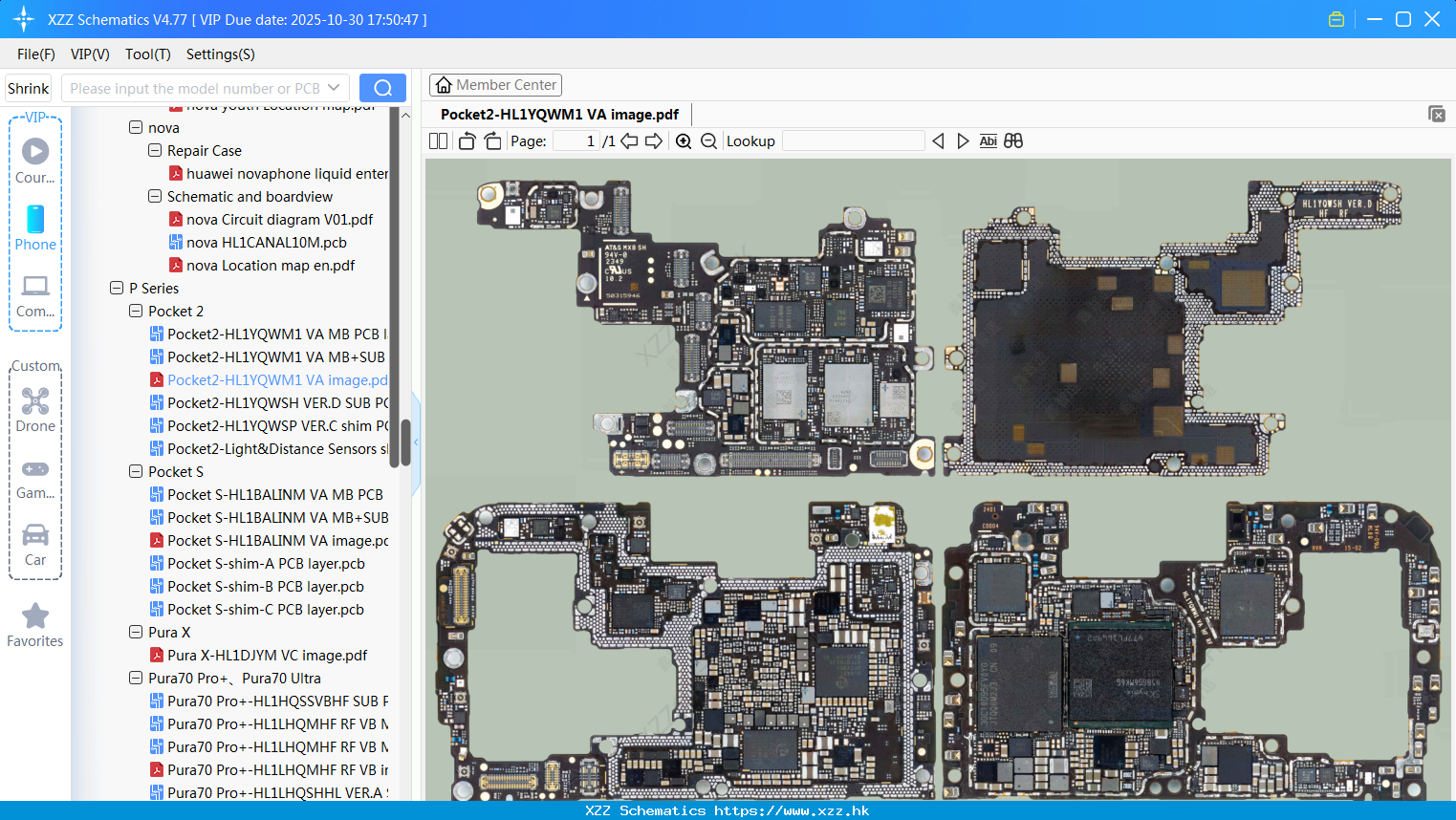Viewport: 1456px width, 820px height.
Task: Click the yellow VIP badge icon in title bar
Action: pyautogui.click(x=1336, y=19)
